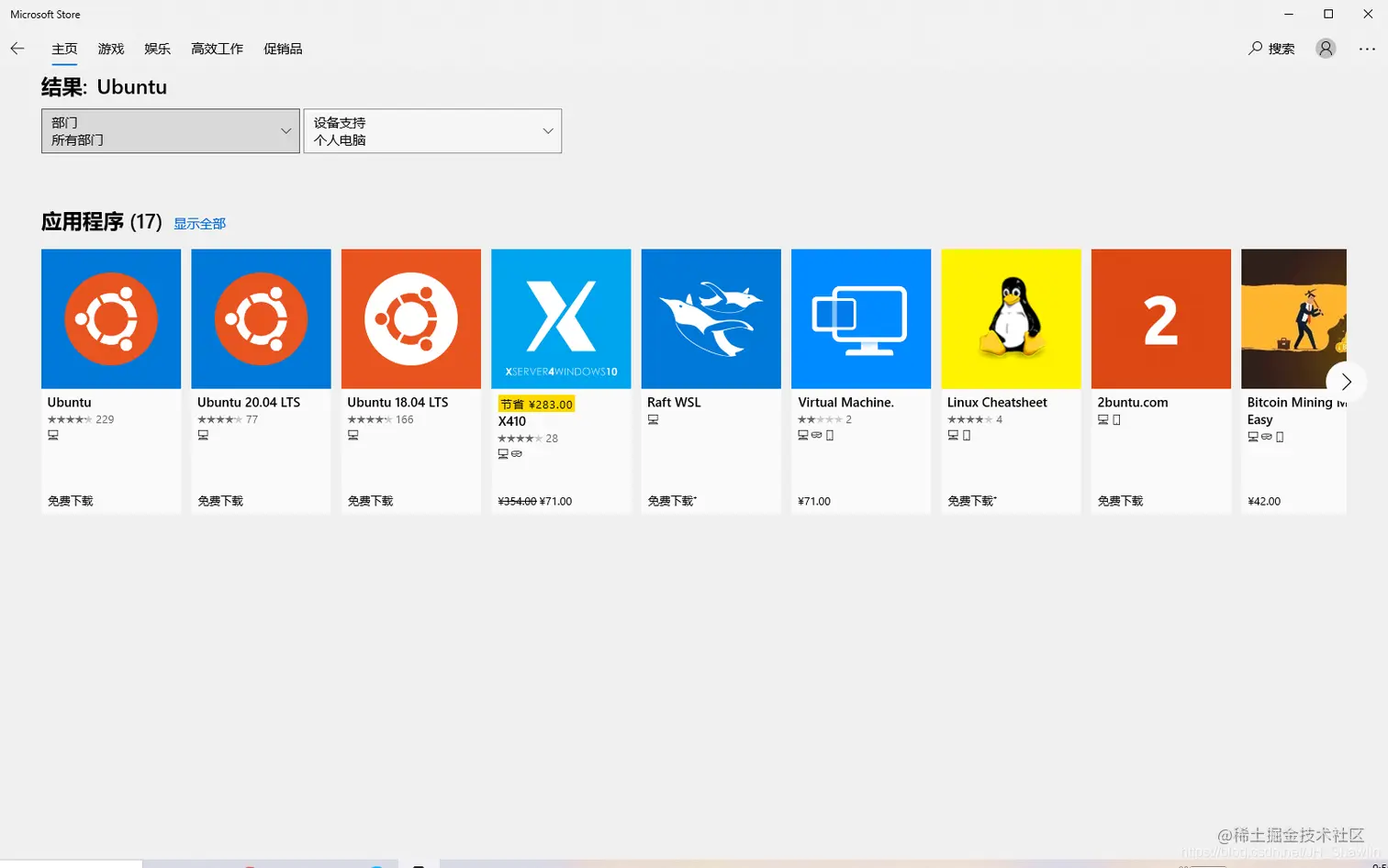This screenshot has height=868, width=1388.
Task: Click 免费下载 under Raft WSL
Action: click(x=672, y=501)
